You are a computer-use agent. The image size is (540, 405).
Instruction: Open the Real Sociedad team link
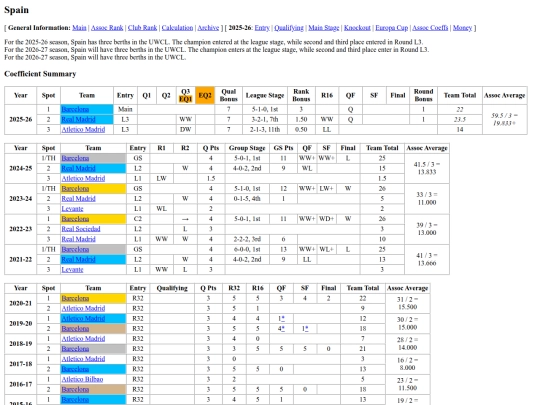click(81, 229)
